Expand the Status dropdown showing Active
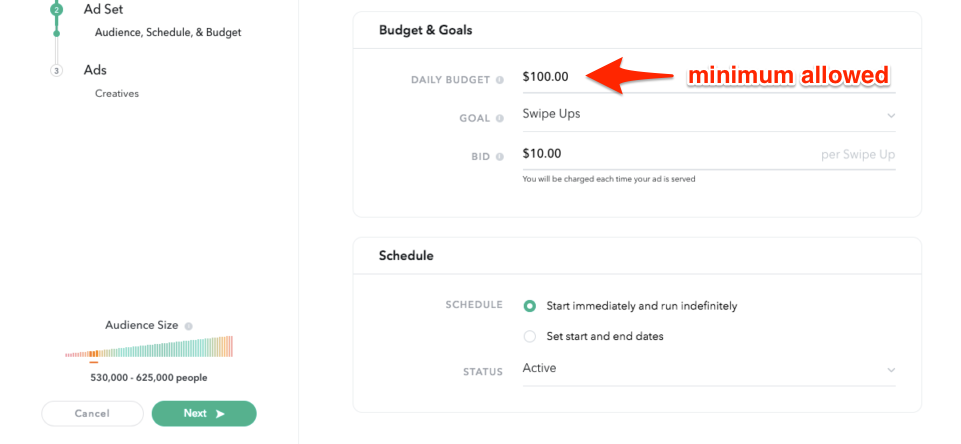Image resolution: width=961 pixels, height=444 pixels. pyautogui.click(x=700, y=369)
